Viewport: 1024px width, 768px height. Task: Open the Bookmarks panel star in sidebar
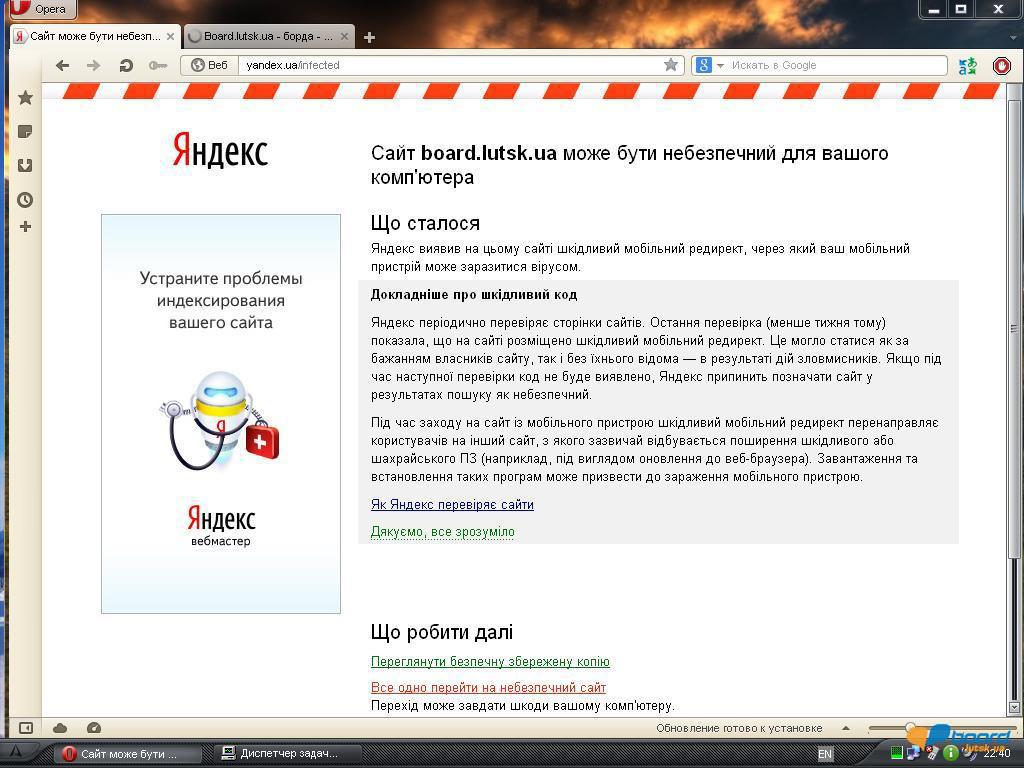25,98
